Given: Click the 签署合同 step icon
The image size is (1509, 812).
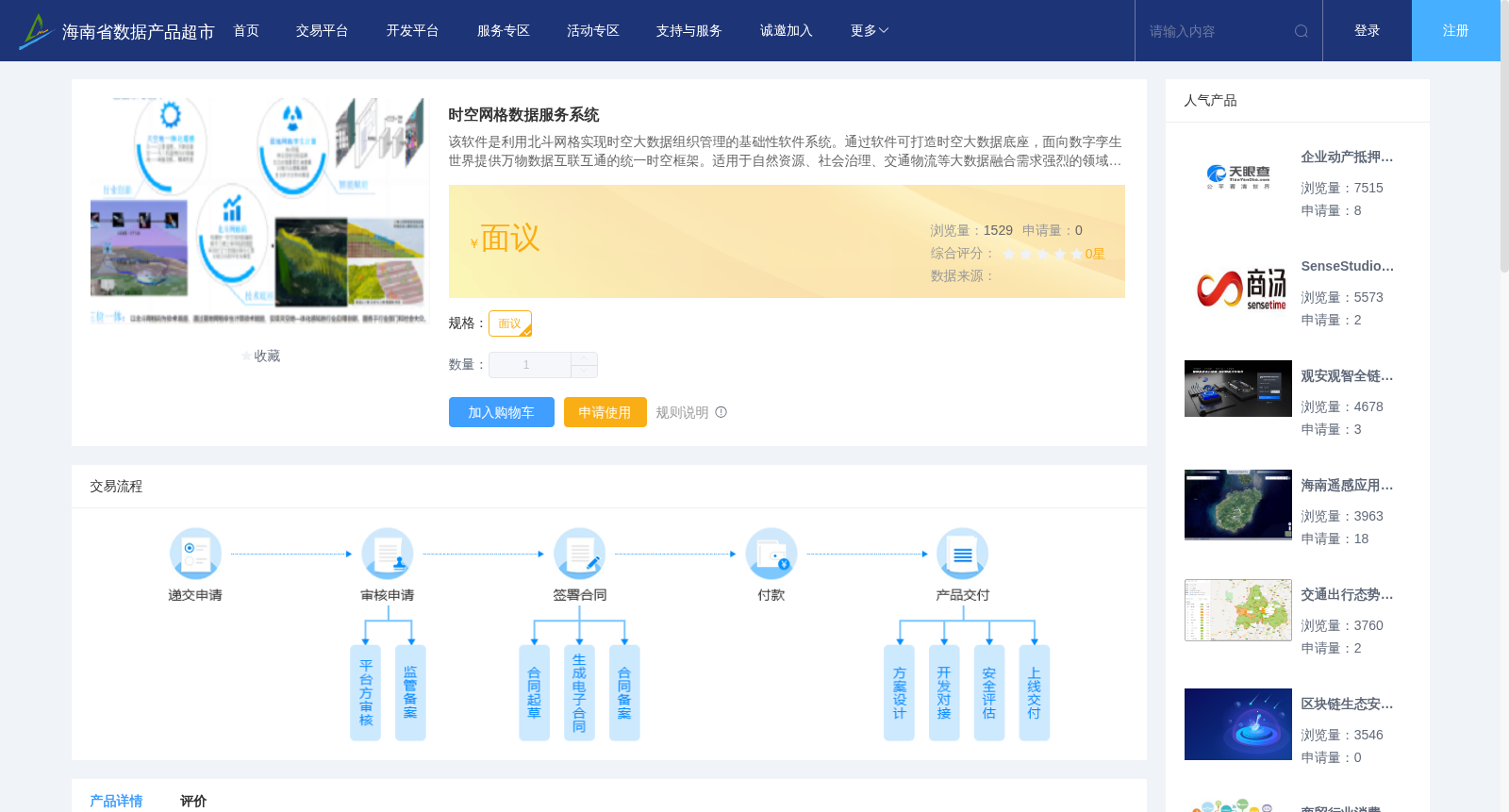Looking at the screenshot, I should (x=579, y=554).
